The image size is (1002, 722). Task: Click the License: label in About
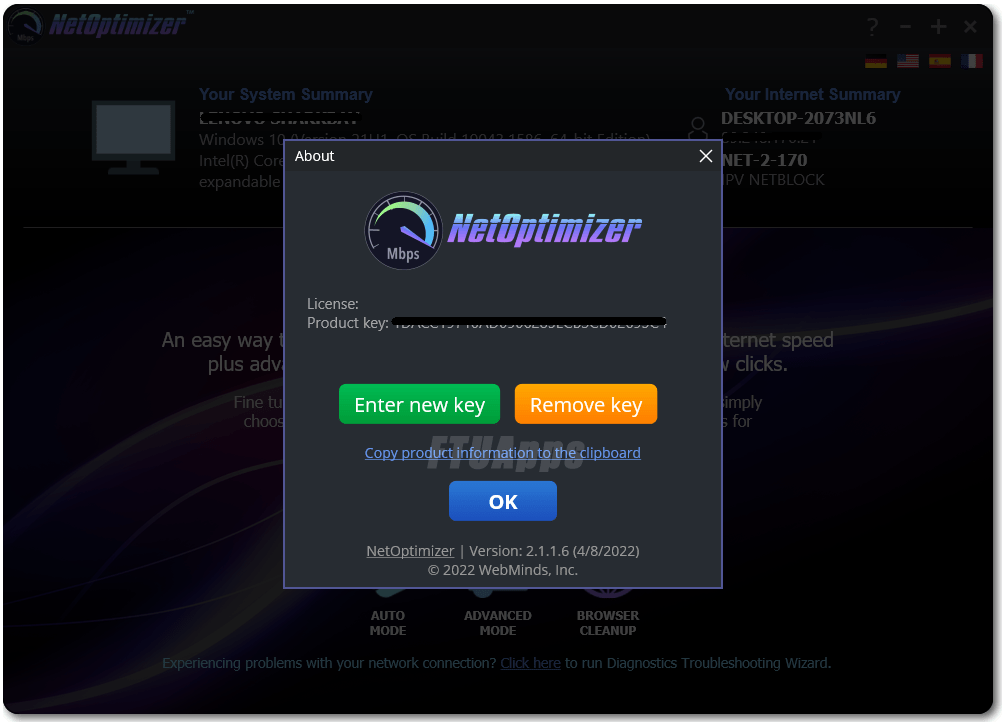(332, 304)
